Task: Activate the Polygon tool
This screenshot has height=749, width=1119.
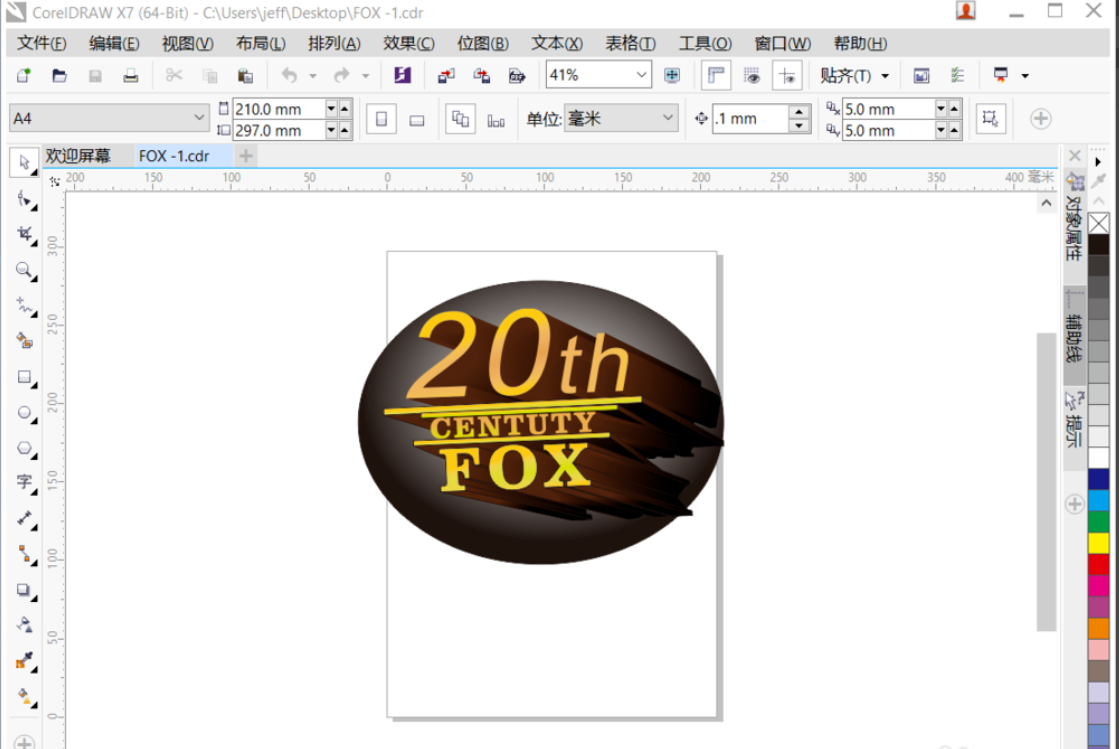Action: click(24, 447)
